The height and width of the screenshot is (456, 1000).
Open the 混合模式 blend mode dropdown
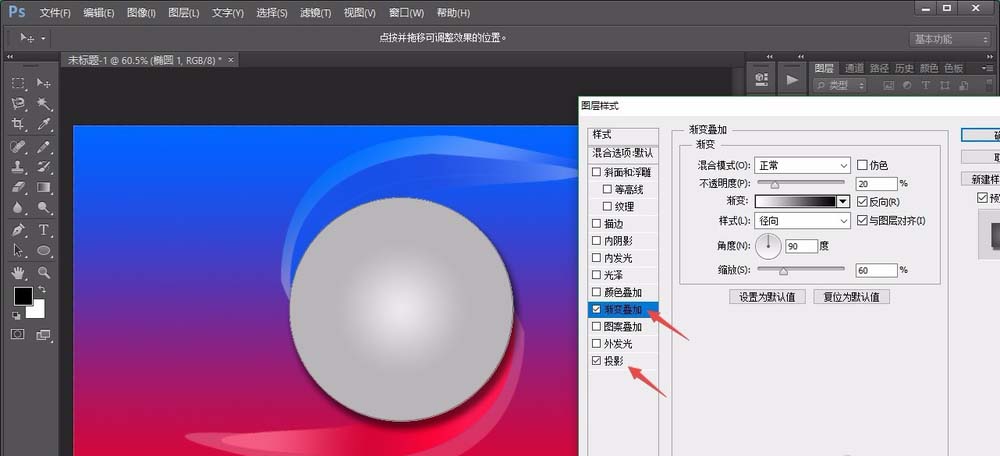(x=802, y=165)
